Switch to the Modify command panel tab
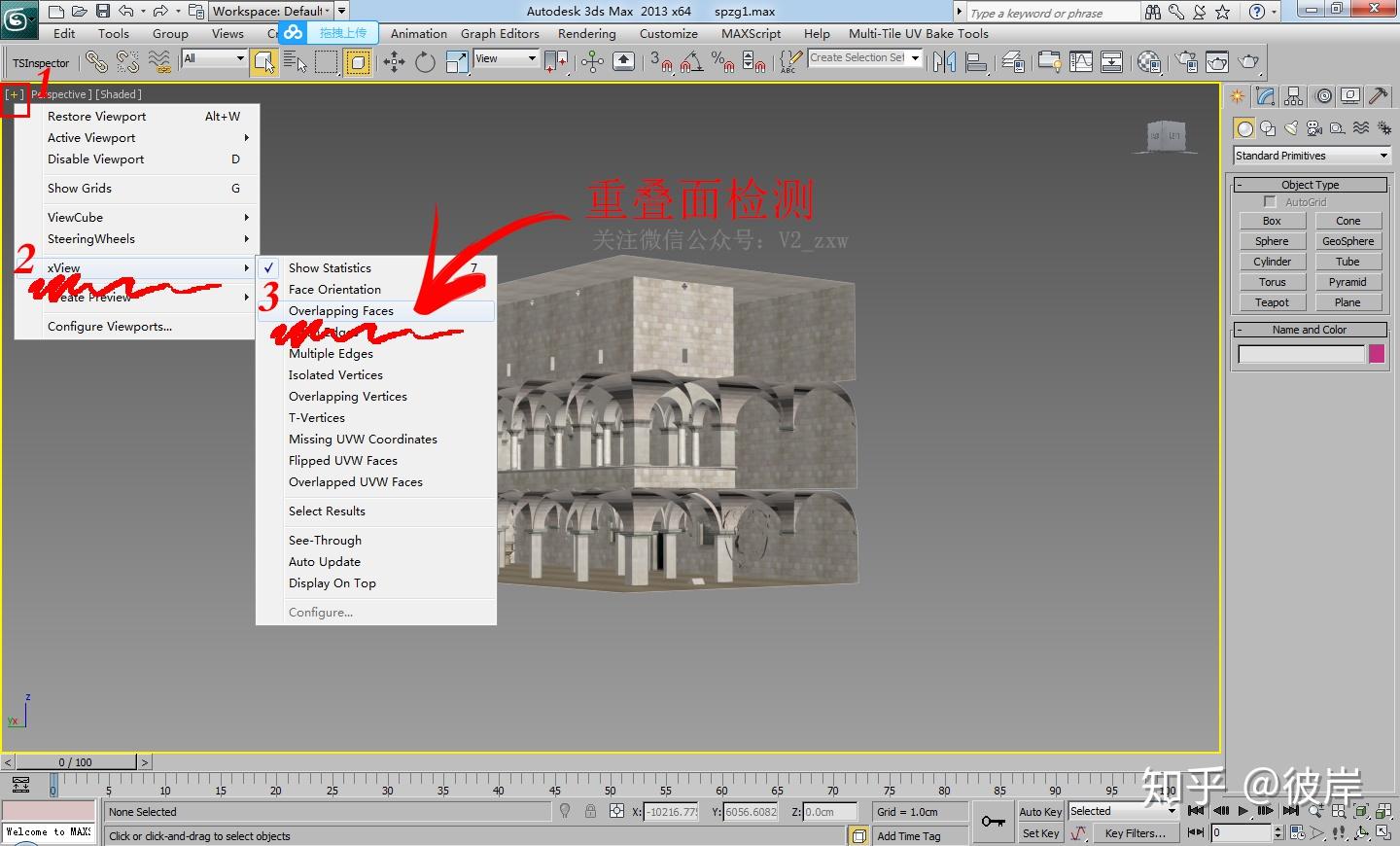 pos(1265,96)
